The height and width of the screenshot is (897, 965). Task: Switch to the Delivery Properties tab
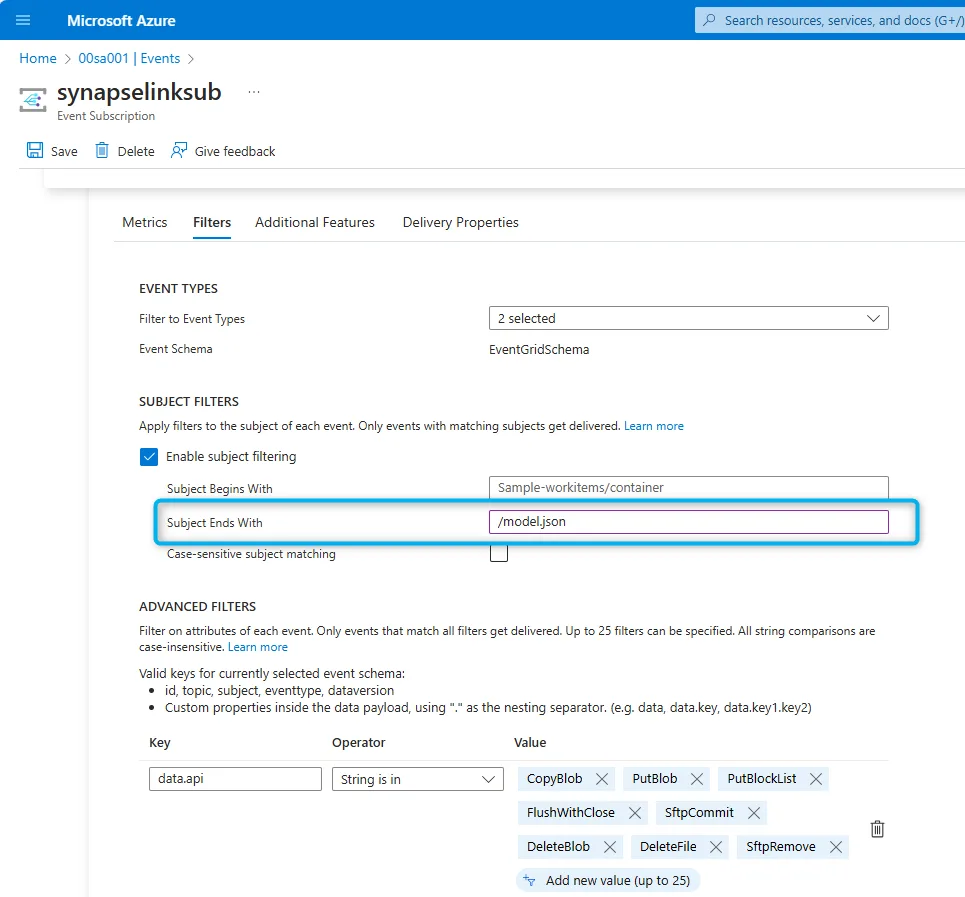pos(460,222)
